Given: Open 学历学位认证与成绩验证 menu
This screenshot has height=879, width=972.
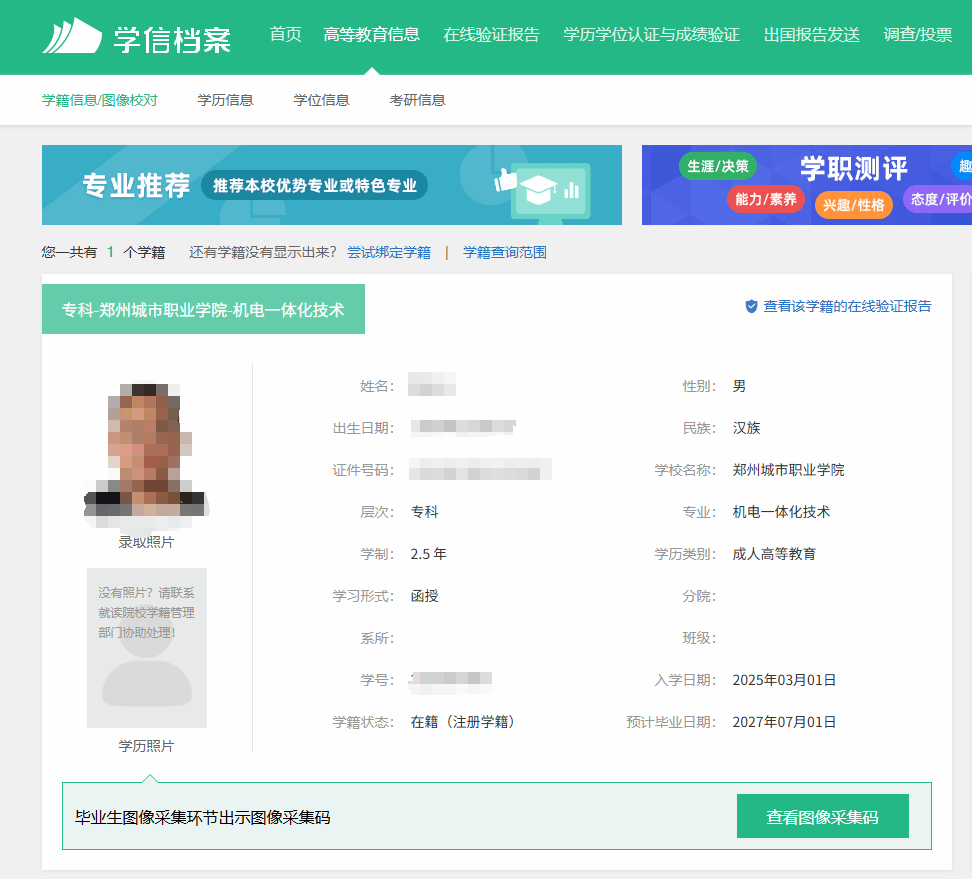Looking at the screenshot, I should pos(651,35).
